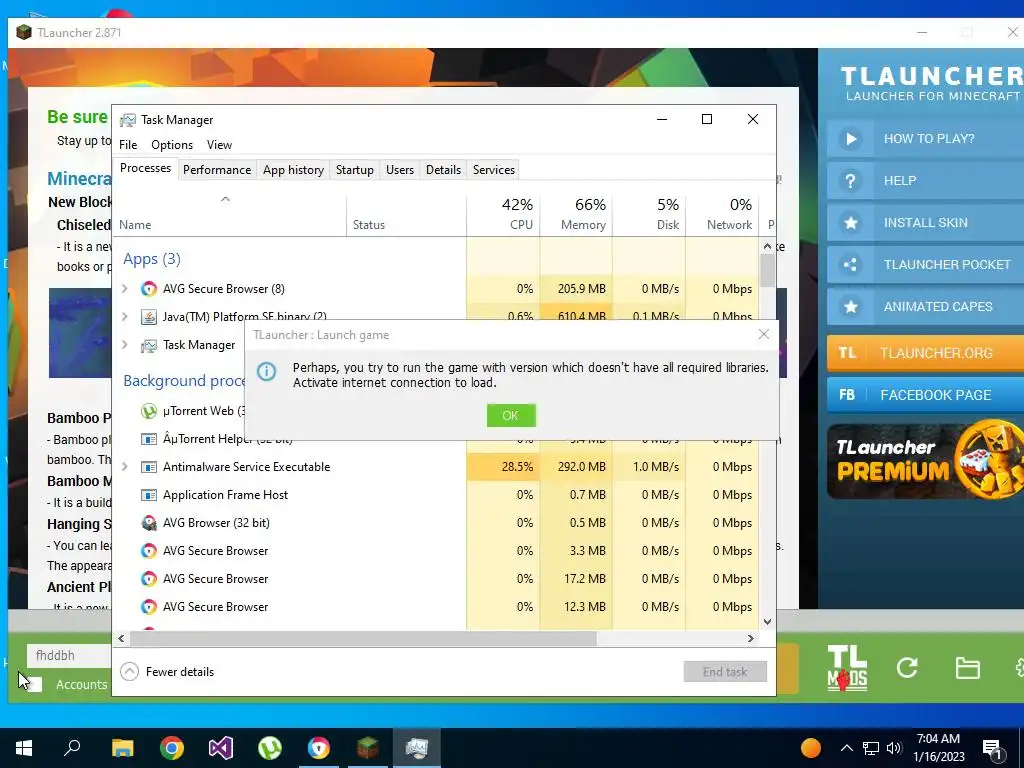Open the TLAUNCHER.ORG link button
The height and width of the screenshot is (768, 1024).
point(925,353)
